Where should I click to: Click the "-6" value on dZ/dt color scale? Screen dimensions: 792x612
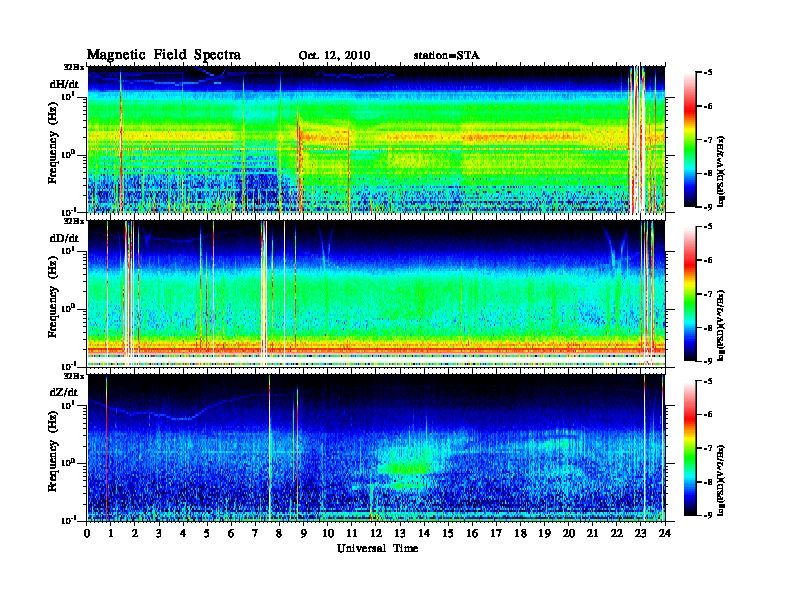(x=708, y=414)
